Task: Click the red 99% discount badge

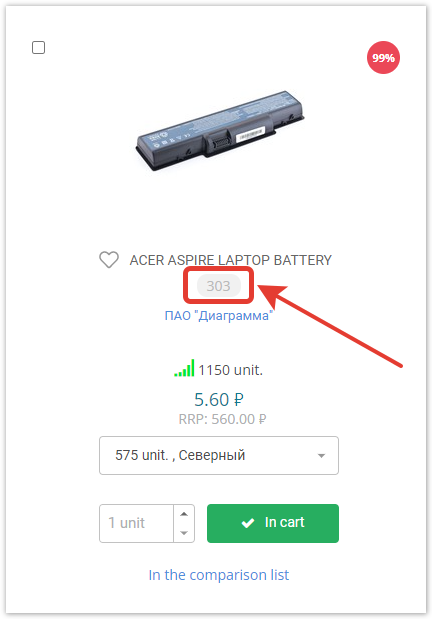Action: click(383, 58)
